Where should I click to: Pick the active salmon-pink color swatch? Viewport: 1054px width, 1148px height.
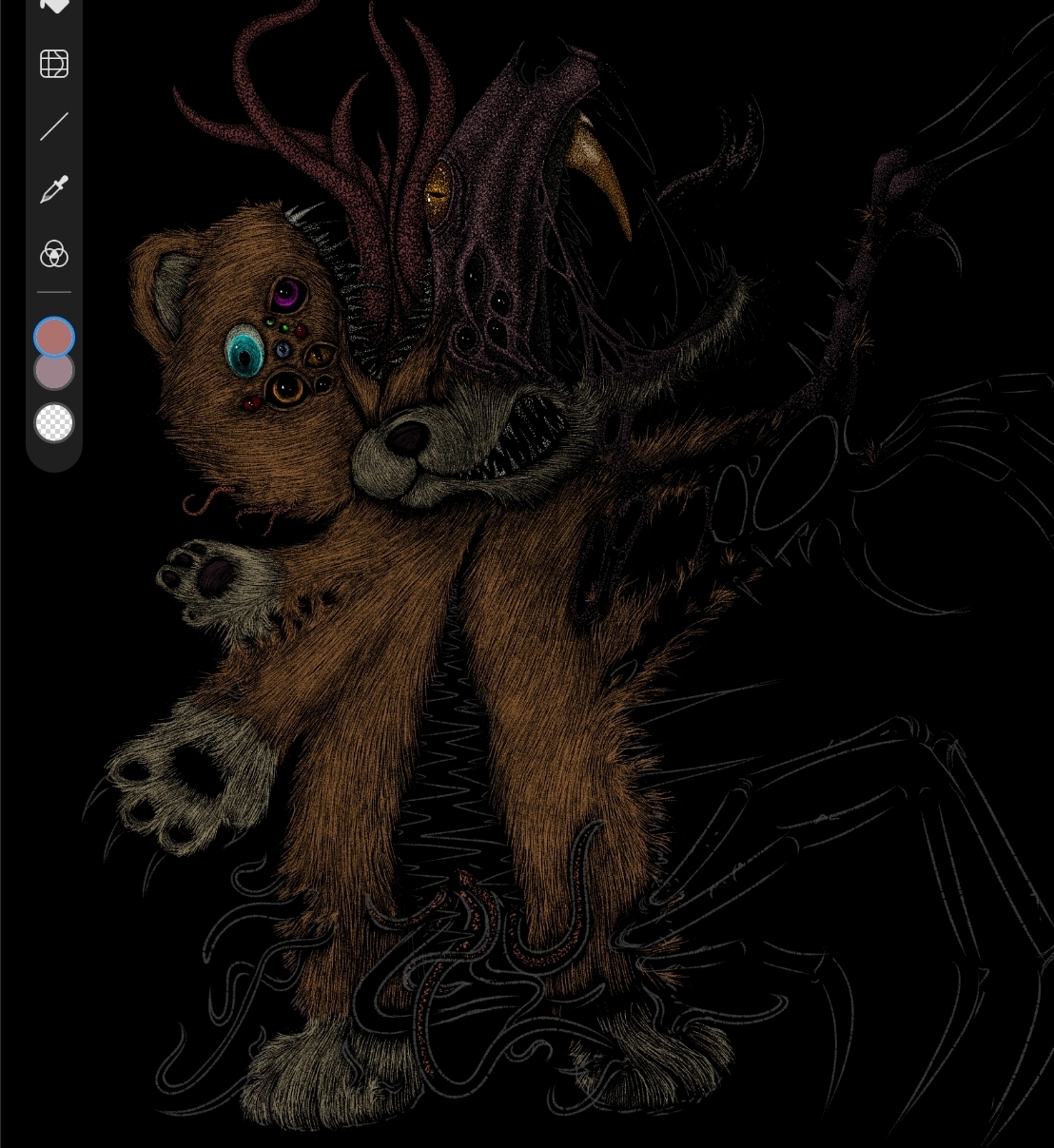click(x=54, y=337)
